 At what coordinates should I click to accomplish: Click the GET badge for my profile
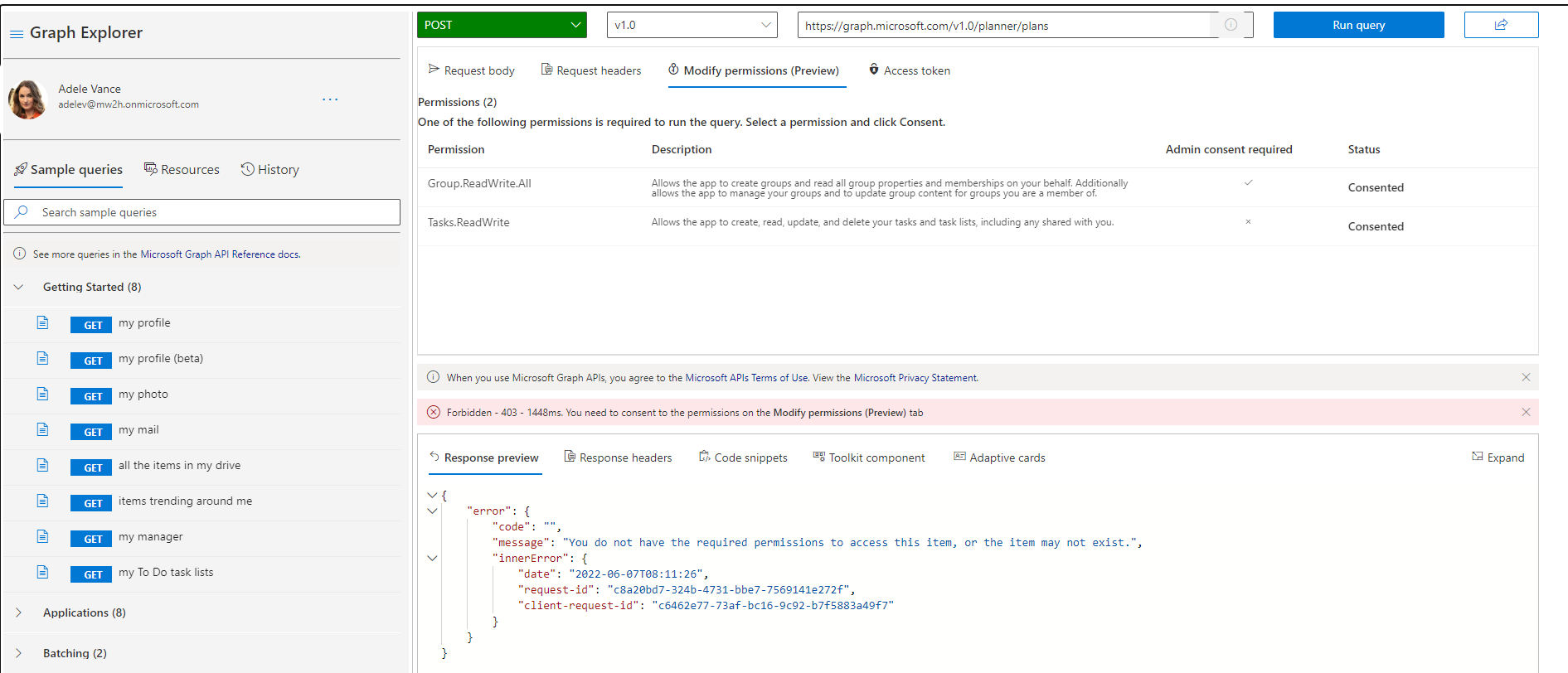(91, 325)
